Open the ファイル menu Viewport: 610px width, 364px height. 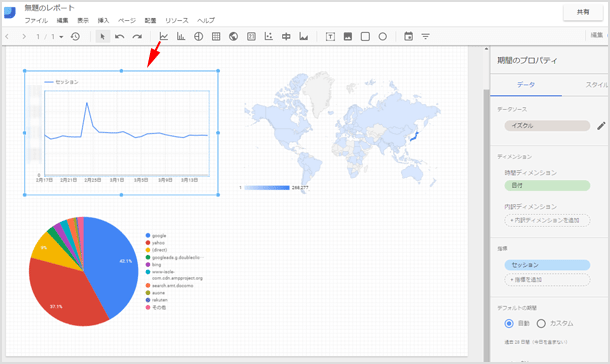point(36,21)
